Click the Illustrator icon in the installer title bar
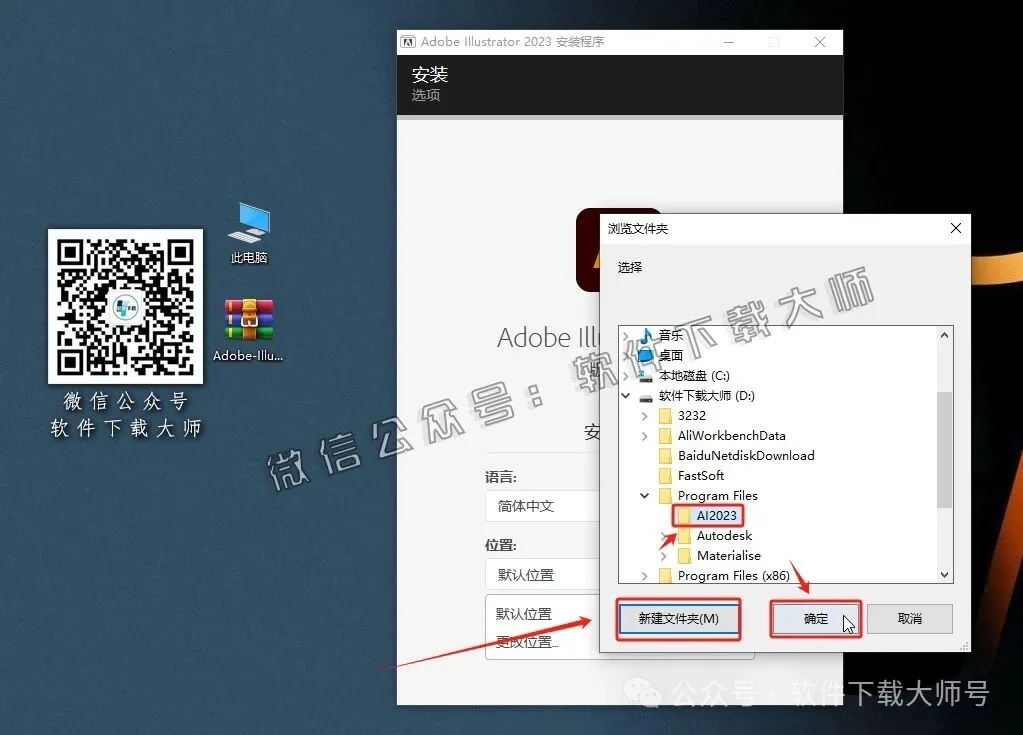This screenshot has width=1023, height=735. (408, 41)
